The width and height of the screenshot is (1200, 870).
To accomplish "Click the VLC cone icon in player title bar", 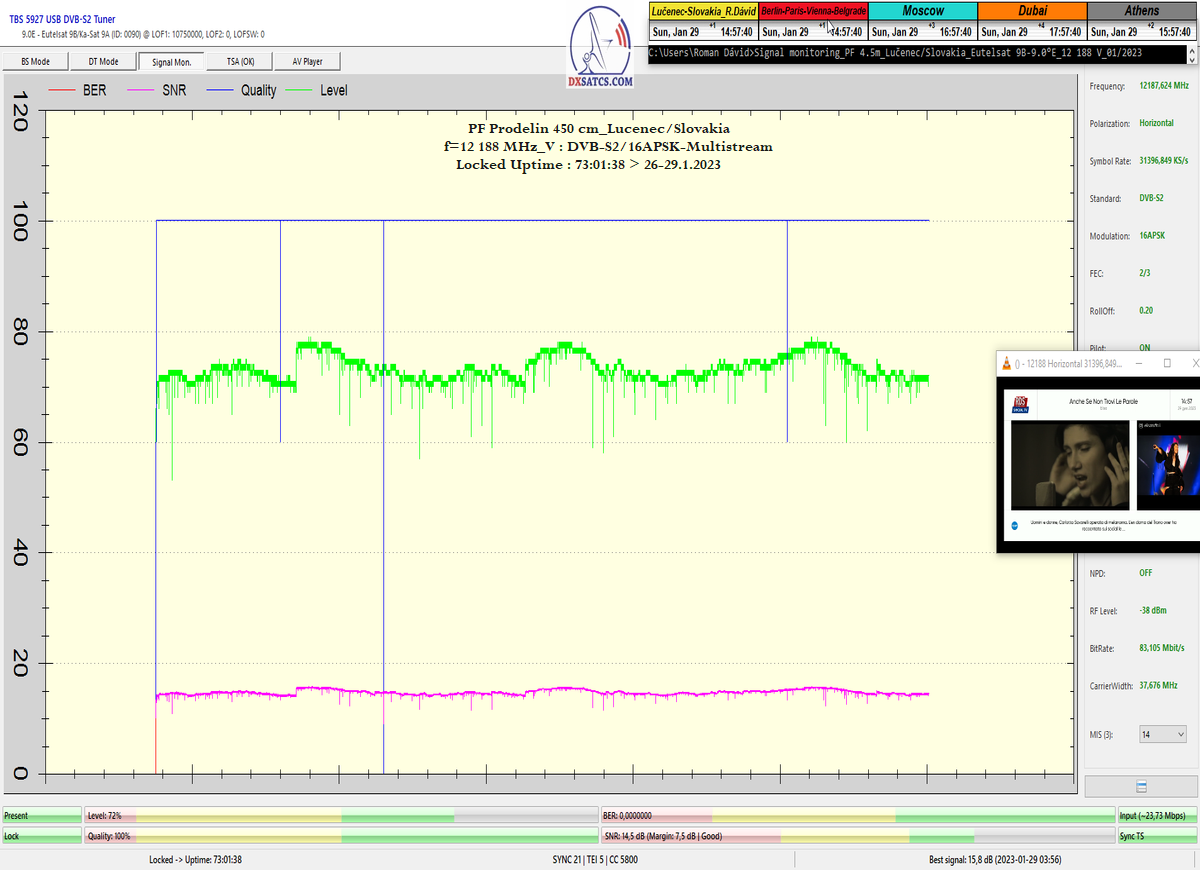I will point(1006,363).
